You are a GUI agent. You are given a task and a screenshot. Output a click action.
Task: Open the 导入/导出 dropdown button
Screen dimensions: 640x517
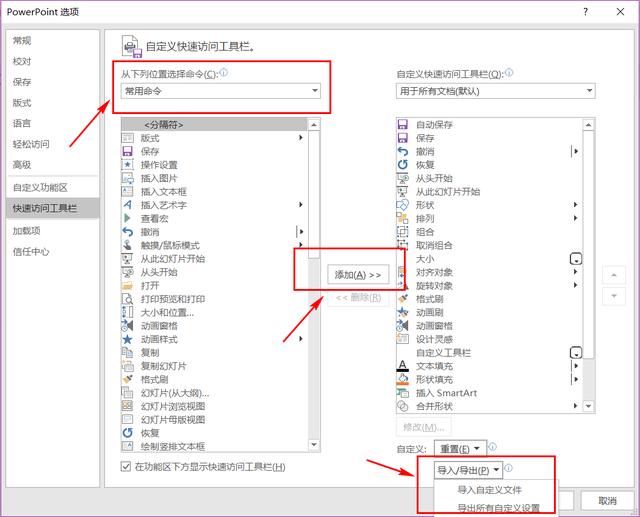[x=468, y=470]
